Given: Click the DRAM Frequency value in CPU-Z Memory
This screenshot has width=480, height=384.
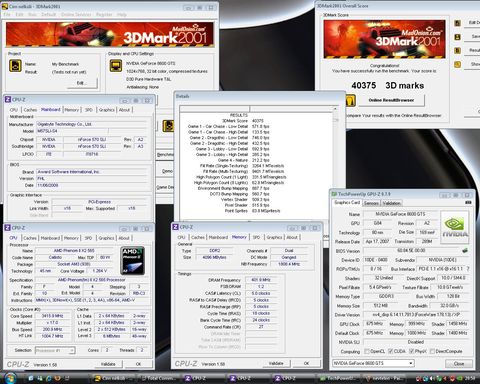Looking at the screenshot, I should (261, 280).
